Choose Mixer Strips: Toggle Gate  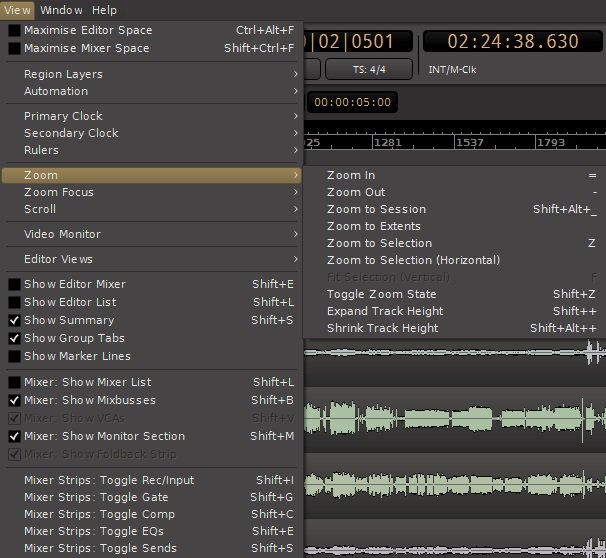pos(152,497)
